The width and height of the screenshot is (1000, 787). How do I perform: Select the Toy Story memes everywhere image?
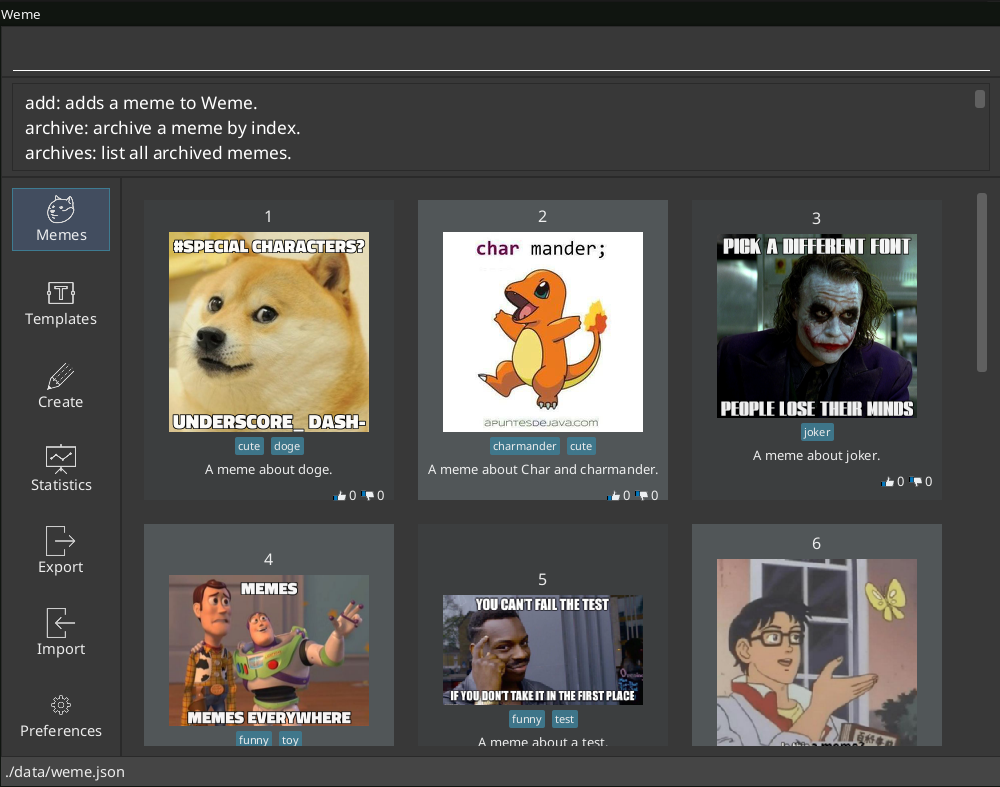[268, 651]
